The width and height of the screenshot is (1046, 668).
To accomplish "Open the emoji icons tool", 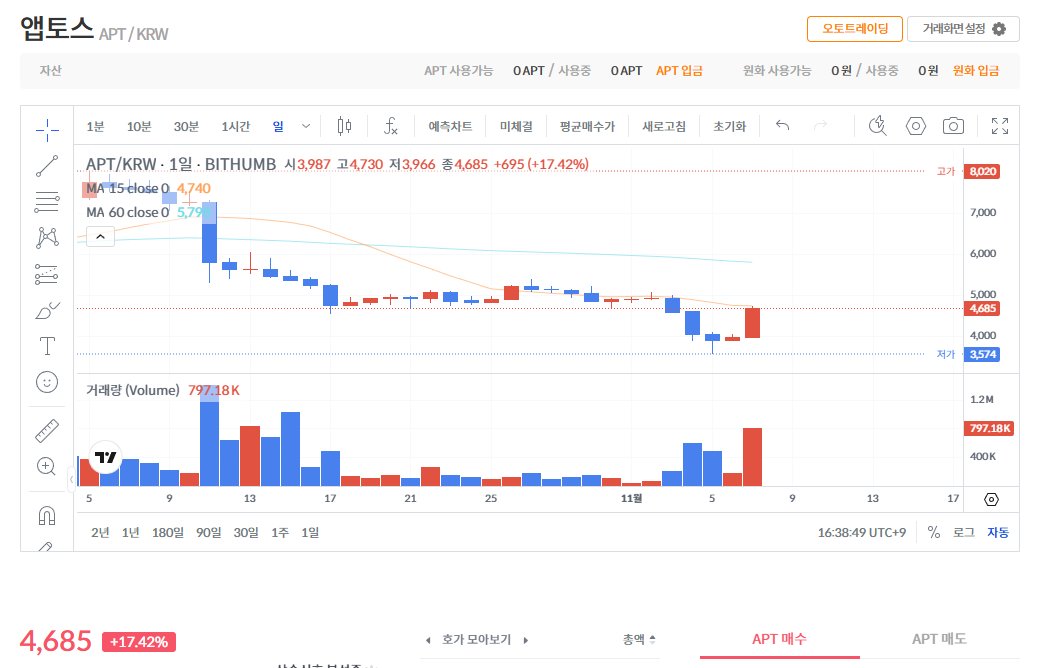I will [47, 382].
